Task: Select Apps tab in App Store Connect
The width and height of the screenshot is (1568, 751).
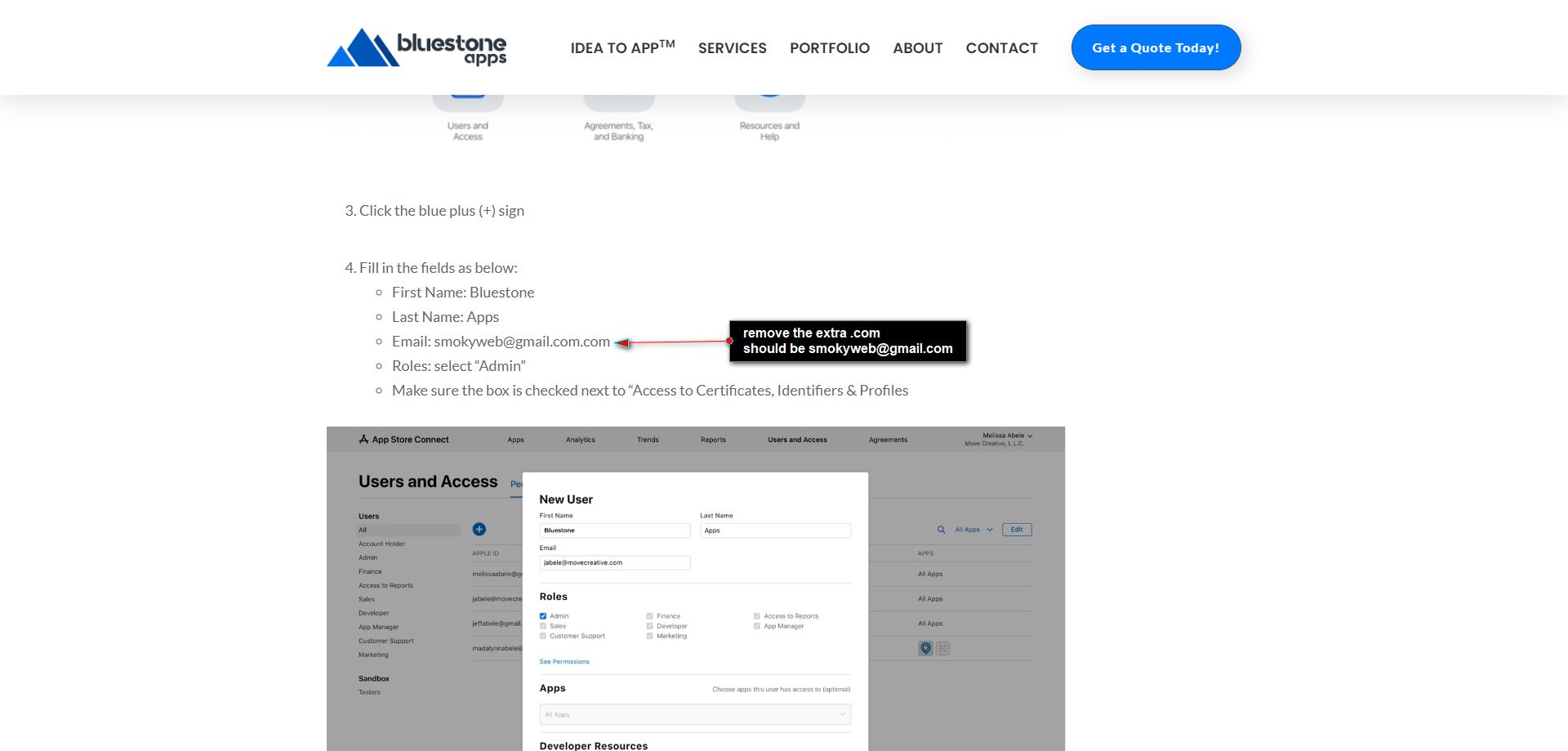Action: click(x=515, y=440)
